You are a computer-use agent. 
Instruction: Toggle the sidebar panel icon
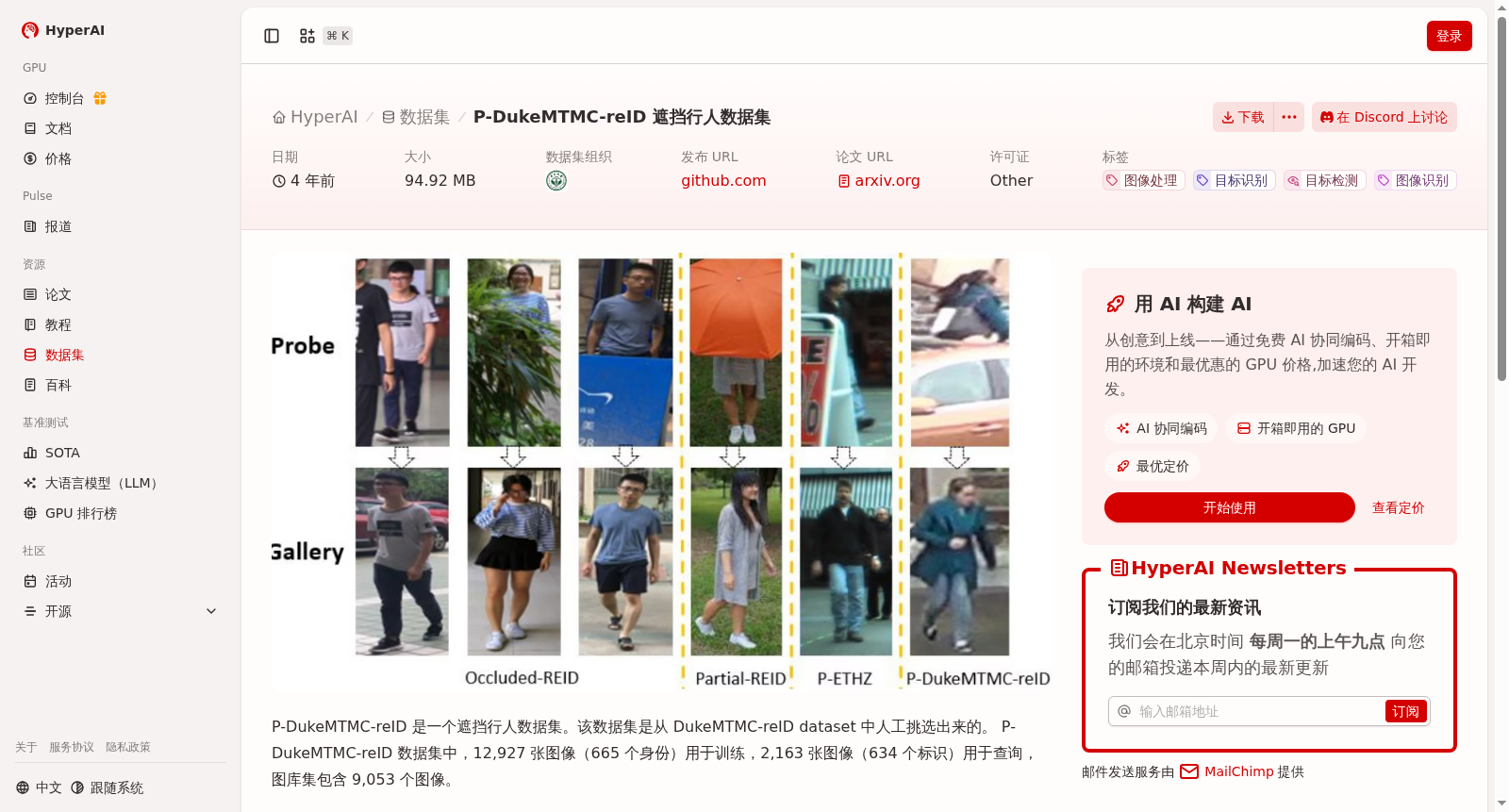tap(272, 36)
